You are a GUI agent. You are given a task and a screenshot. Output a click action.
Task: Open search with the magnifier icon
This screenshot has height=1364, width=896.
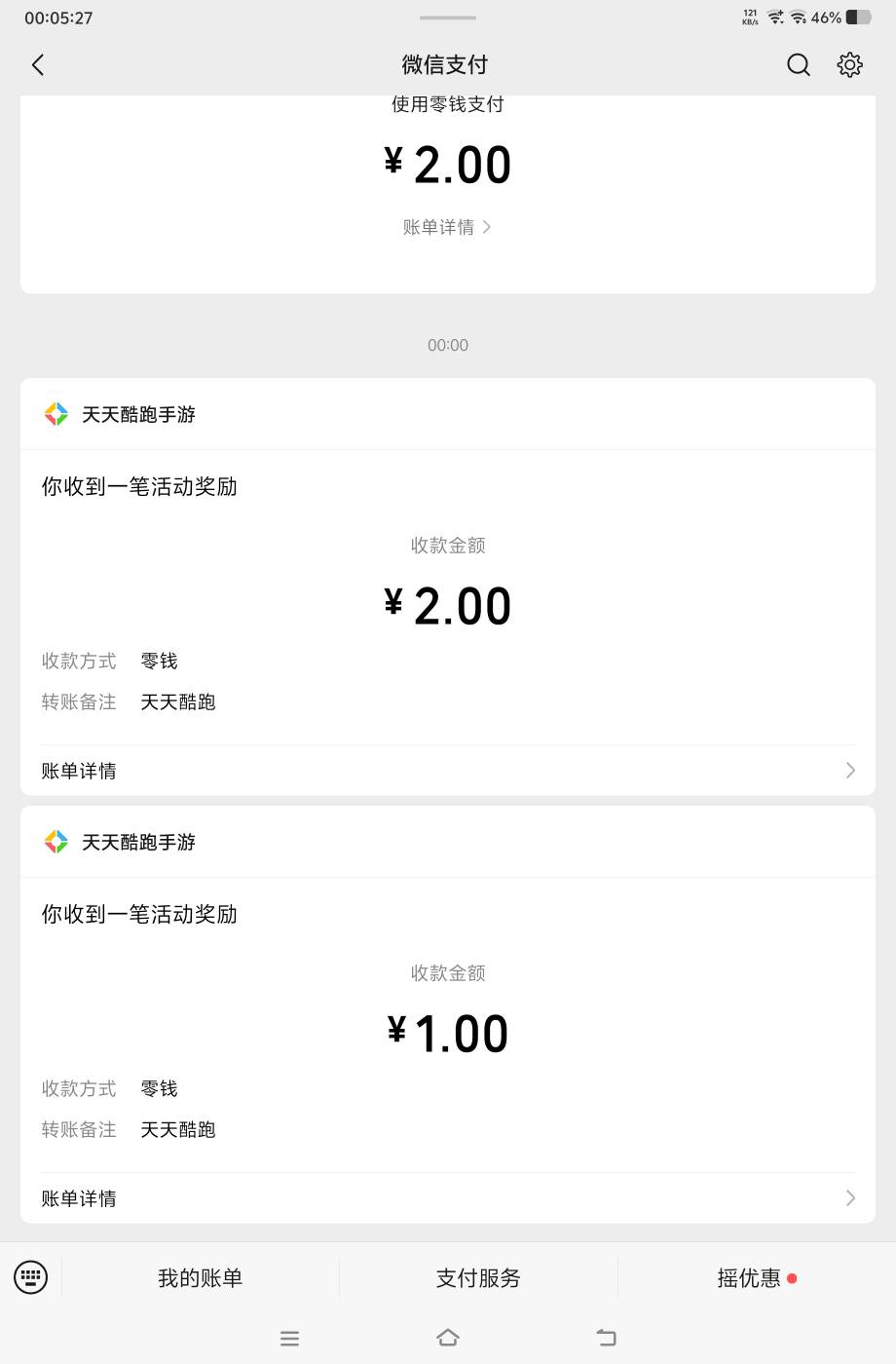(799, 65)
